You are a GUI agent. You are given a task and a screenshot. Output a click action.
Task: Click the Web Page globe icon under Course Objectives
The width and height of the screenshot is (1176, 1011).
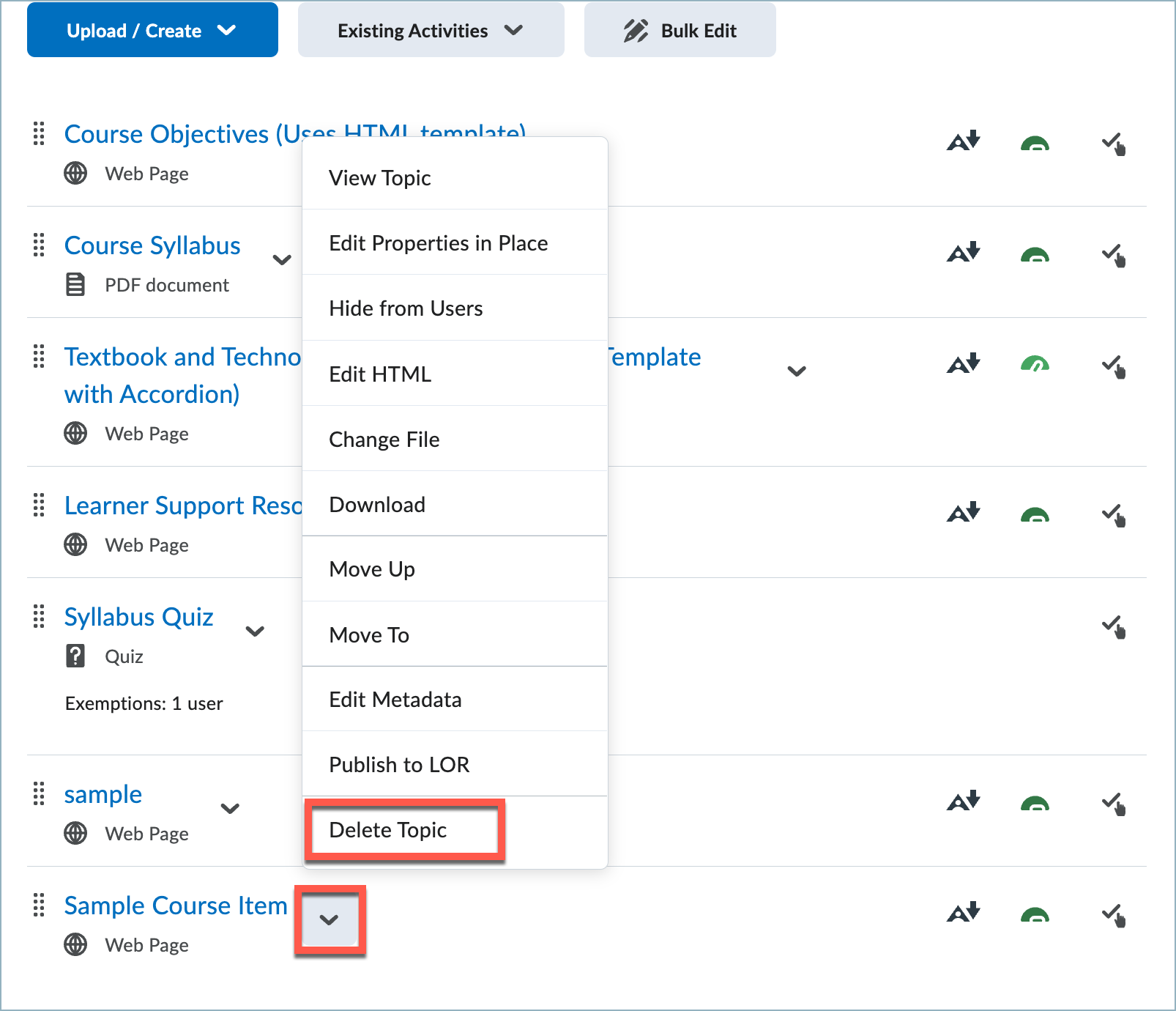coord(75,174)
